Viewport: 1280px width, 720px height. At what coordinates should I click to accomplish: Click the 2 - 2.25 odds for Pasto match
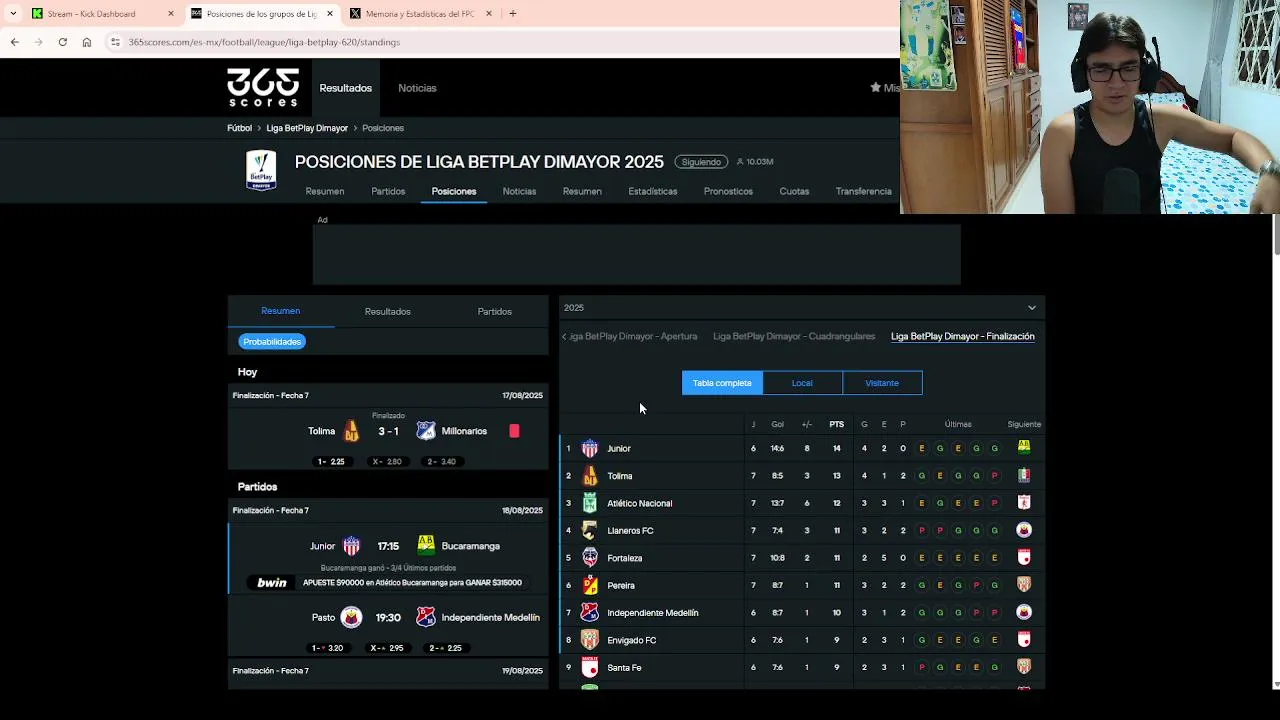point(445,648)
